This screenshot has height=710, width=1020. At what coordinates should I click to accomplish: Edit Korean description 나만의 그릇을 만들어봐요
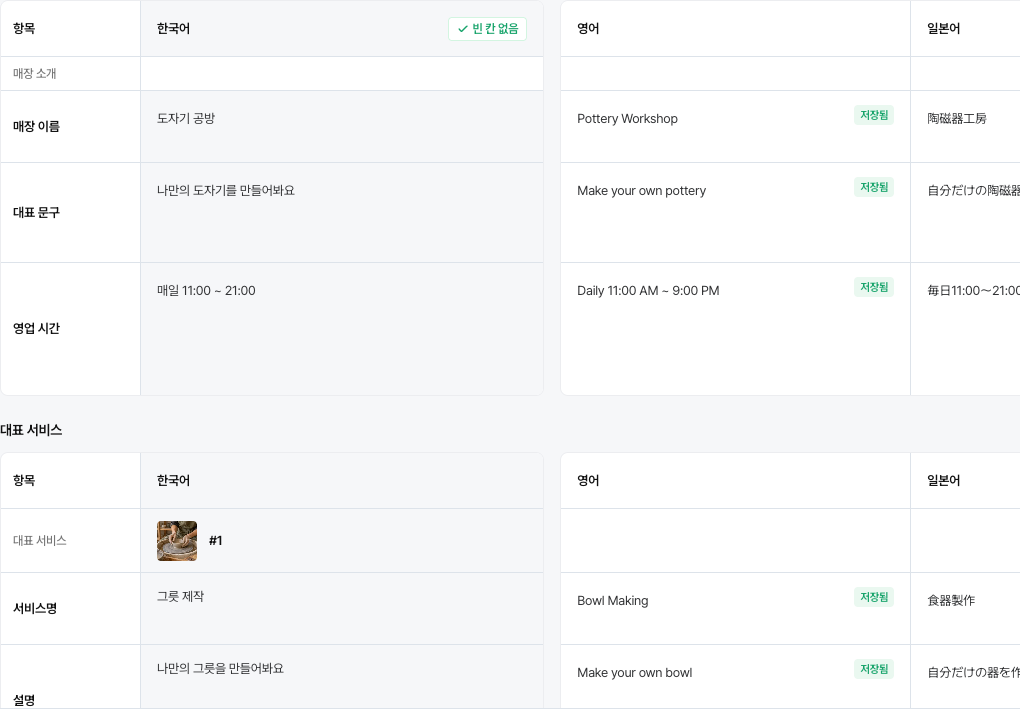342,677
